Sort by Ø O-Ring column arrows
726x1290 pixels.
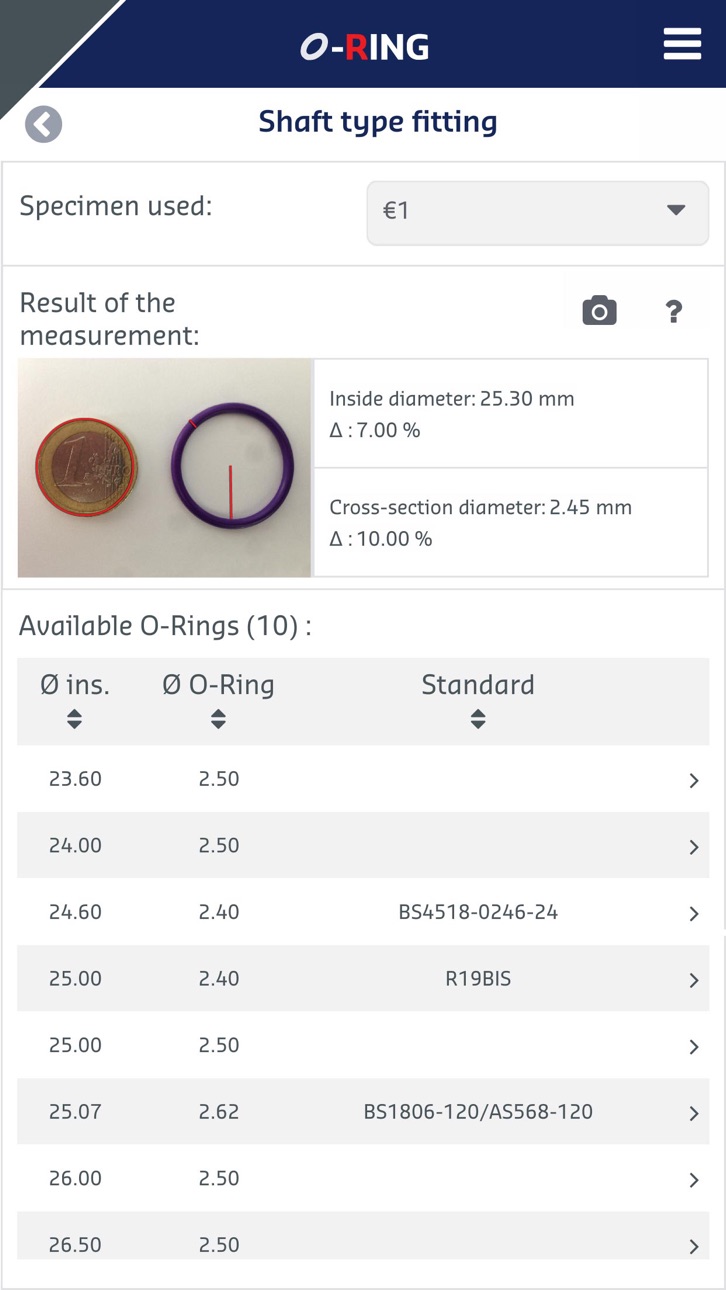coord(218,719)
